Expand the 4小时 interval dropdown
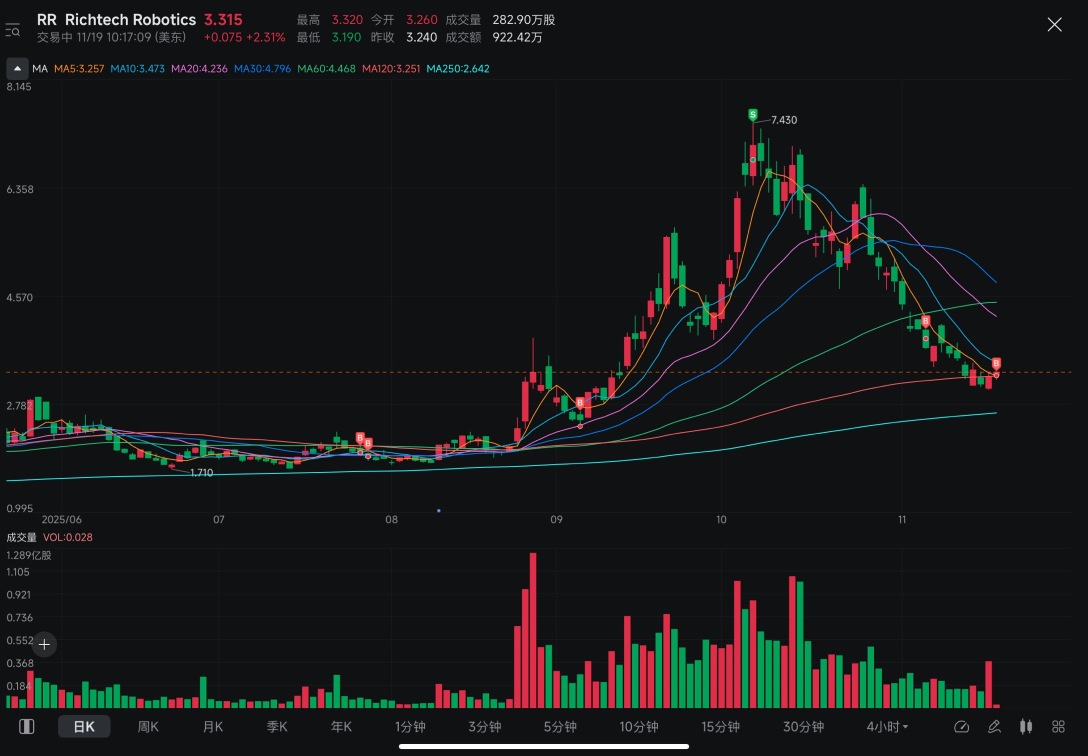Image resolution: width=1088 pixels, height=756 pixels. (887, 727)
